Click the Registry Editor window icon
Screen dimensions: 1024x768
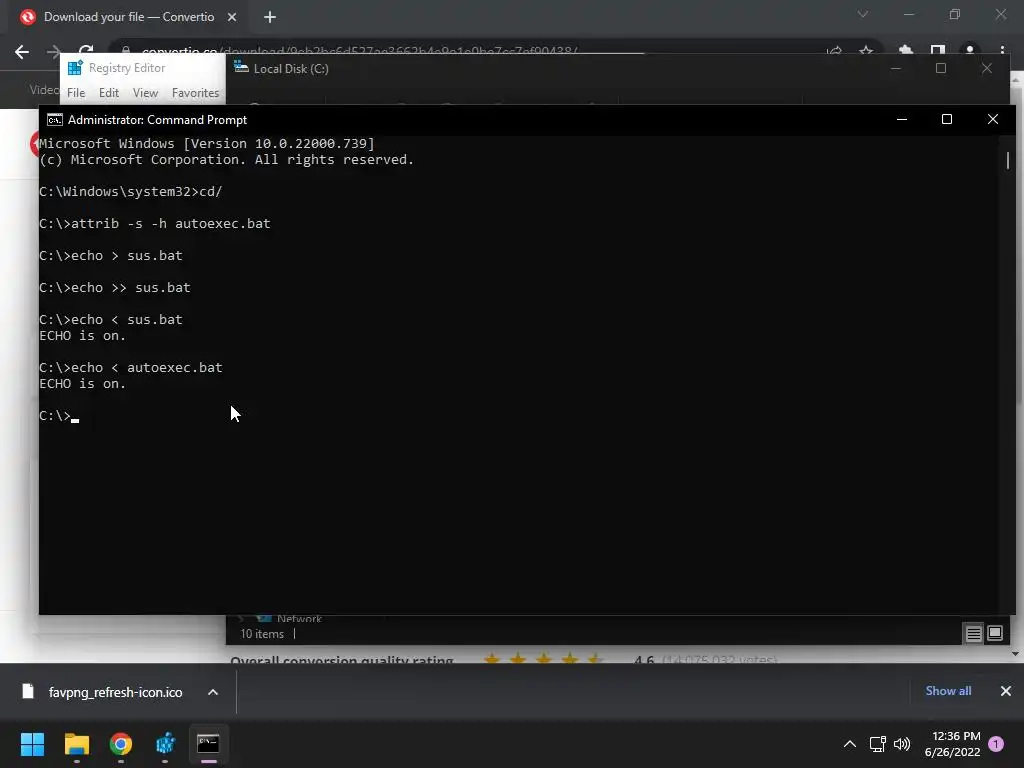pos(75,68)
